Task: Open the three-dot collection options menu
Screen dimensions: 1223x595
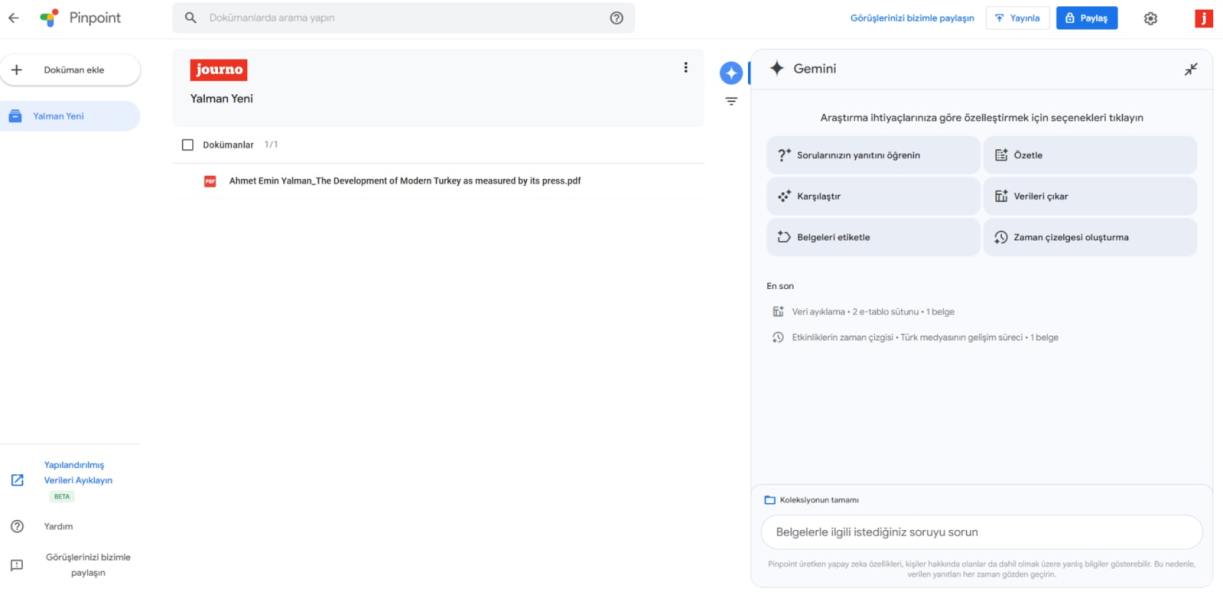Action: [685, 68]
